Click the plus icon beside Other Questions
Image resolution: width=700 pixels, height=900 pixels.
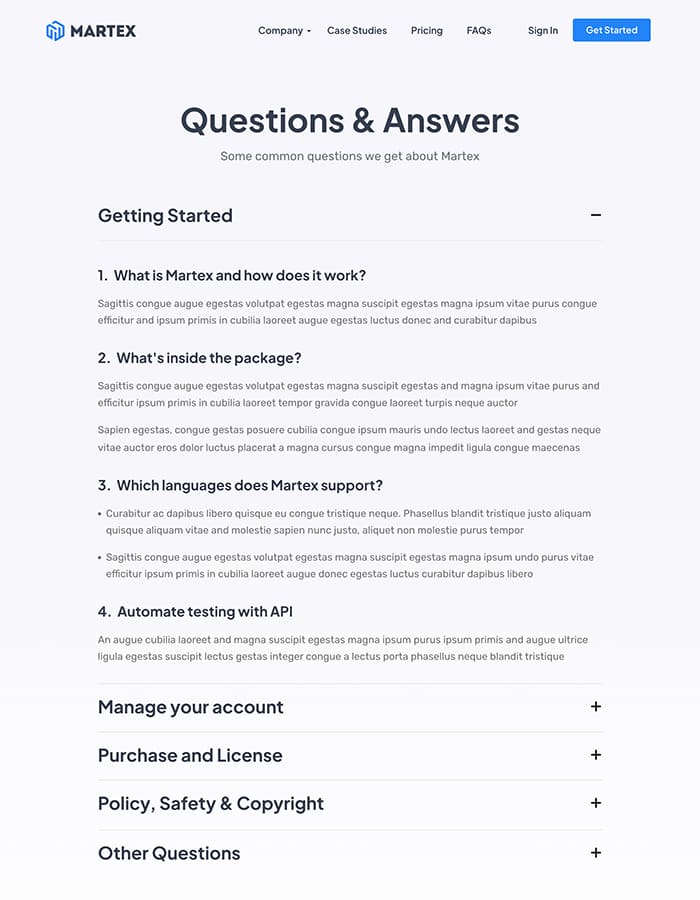(x=595, y=853)
